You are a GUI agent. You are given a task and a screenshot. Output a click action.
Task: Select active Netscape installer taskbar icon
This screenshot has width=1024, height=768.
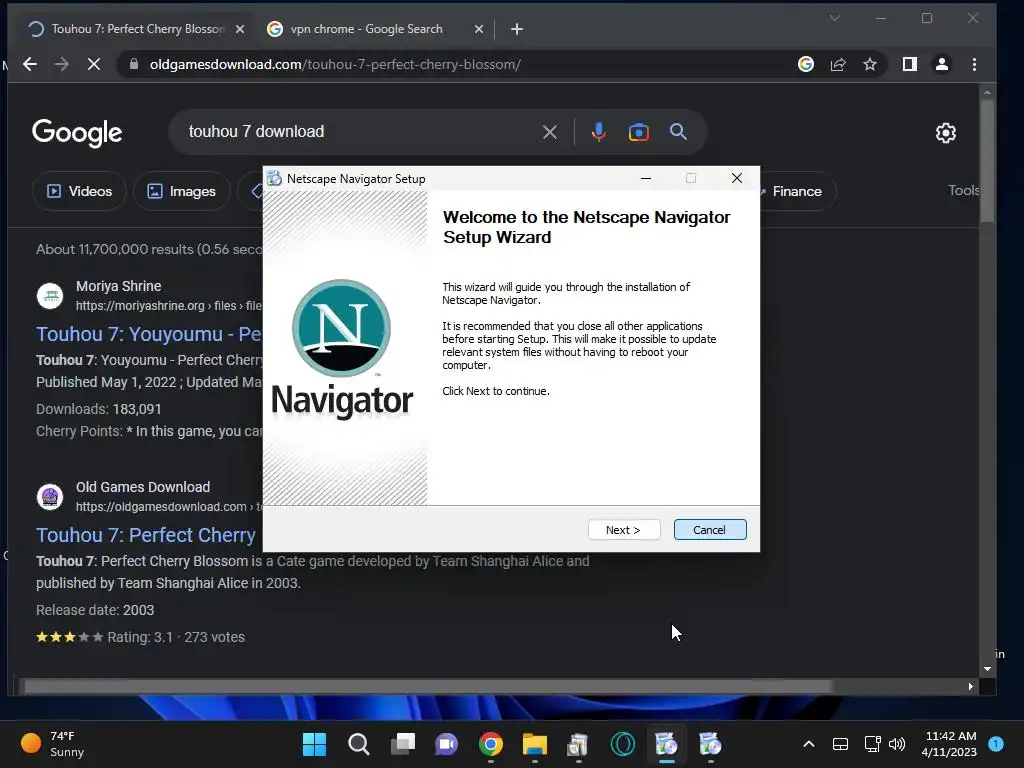[667, 744]
